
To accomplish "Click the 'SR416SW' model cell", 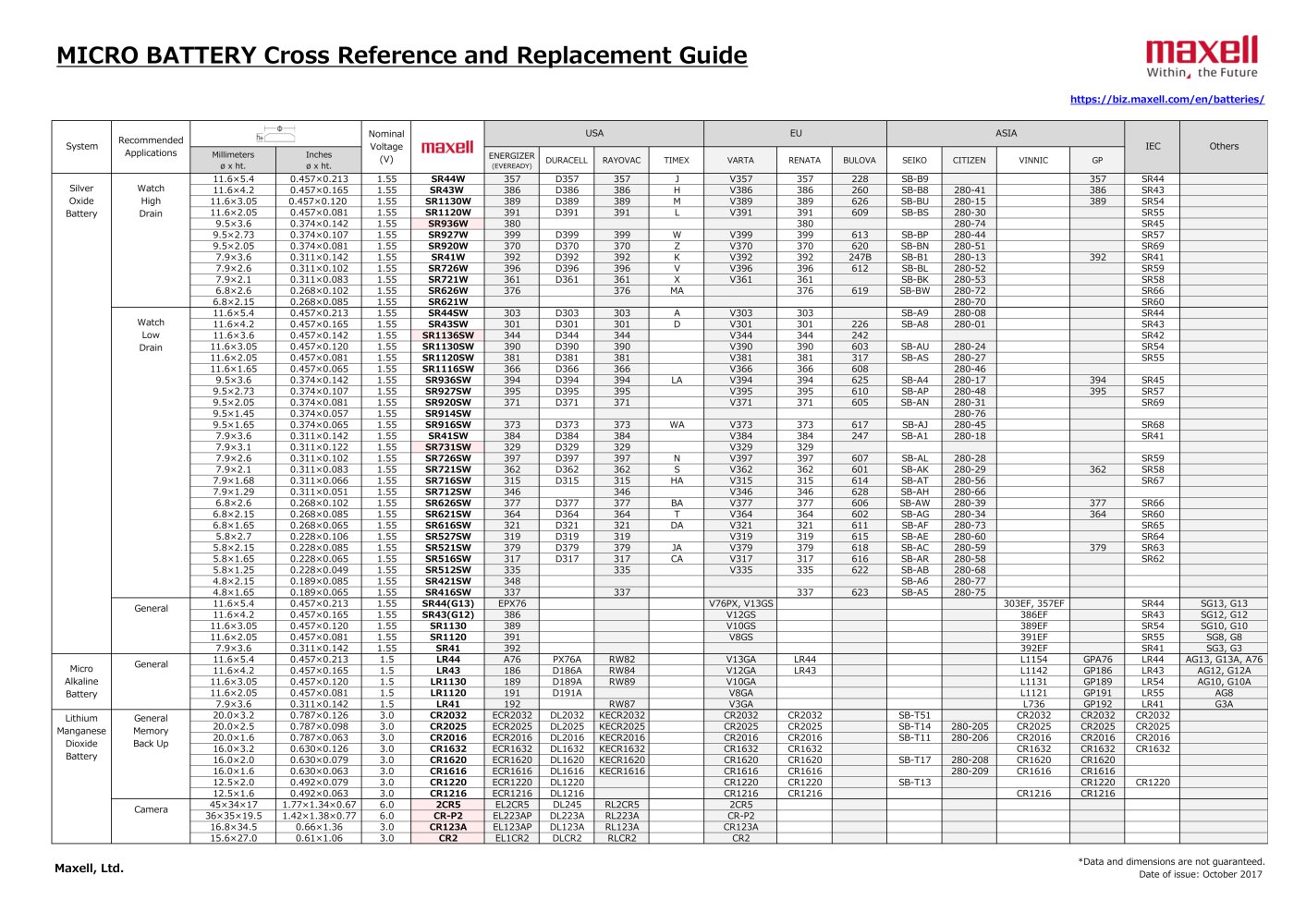I will (x=447, y=592).
